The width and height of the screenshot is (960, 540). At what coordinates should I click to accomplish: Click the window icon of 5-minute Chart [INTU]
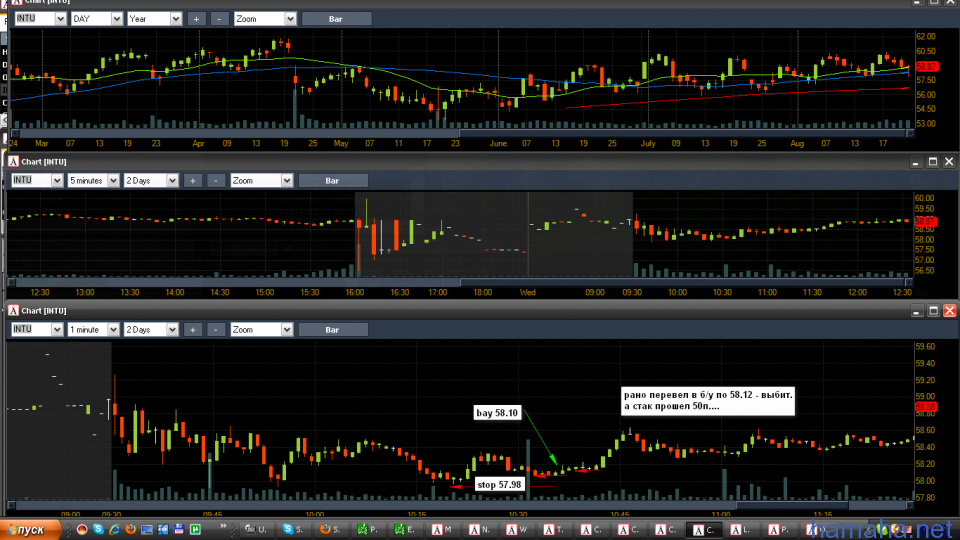(x=13, y=162)
